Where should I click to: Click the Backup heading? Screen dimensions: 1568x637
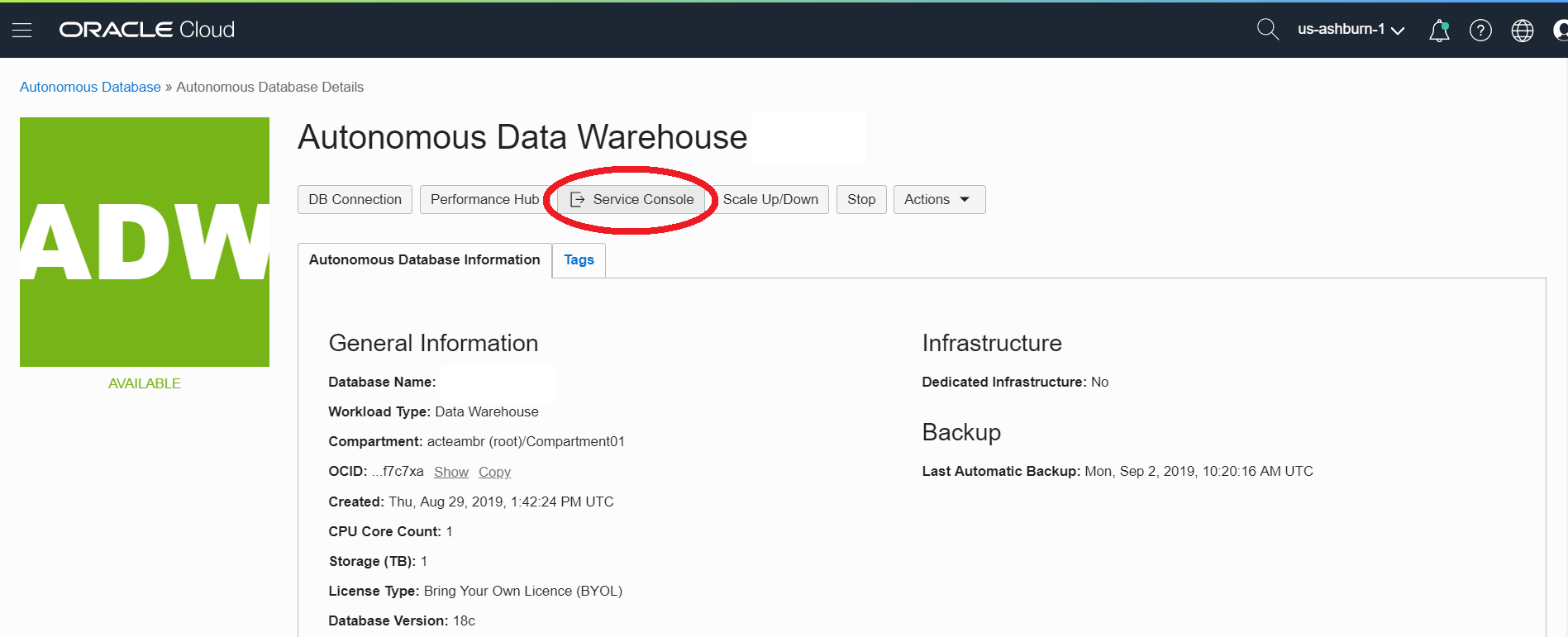pyautogui.click(x=961, y=432)
